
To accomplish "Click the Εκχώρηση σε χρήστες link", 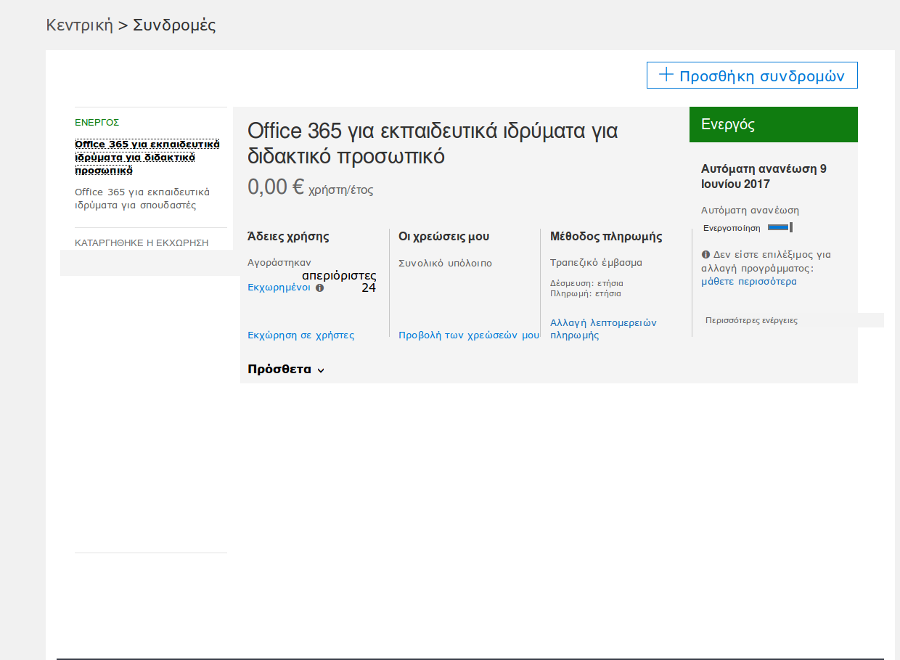I will coord(300,335).
